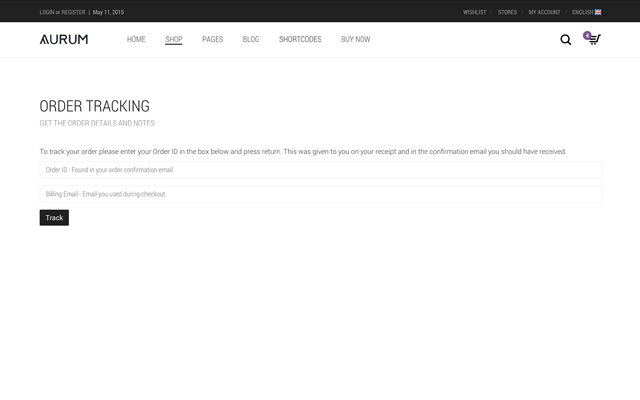Open the Shop menu
Screen dimensions: 640x400
(174, 39)
